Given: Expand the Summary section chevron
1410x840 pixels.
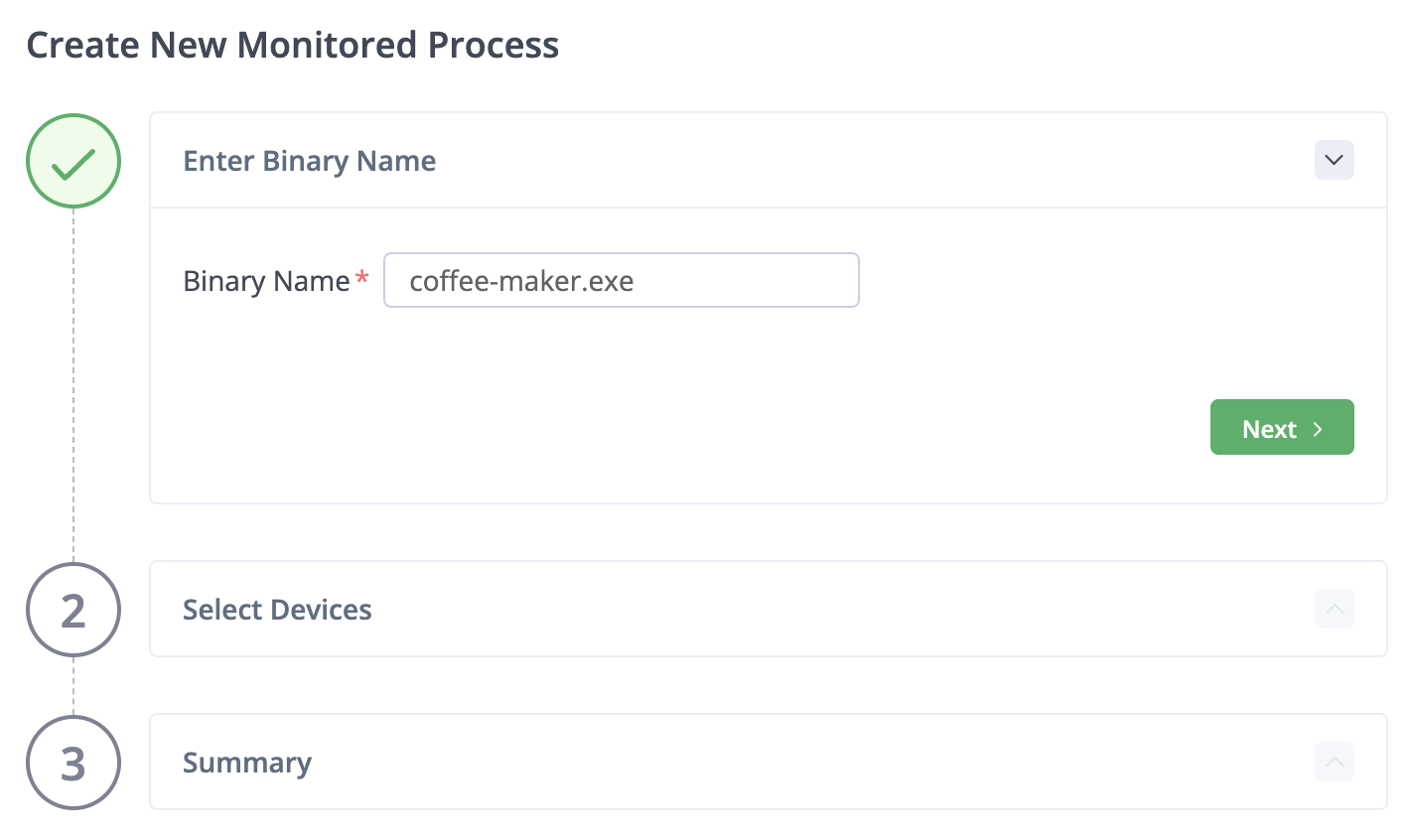Looking at the screenshot, I should (x=1334, y=762).
